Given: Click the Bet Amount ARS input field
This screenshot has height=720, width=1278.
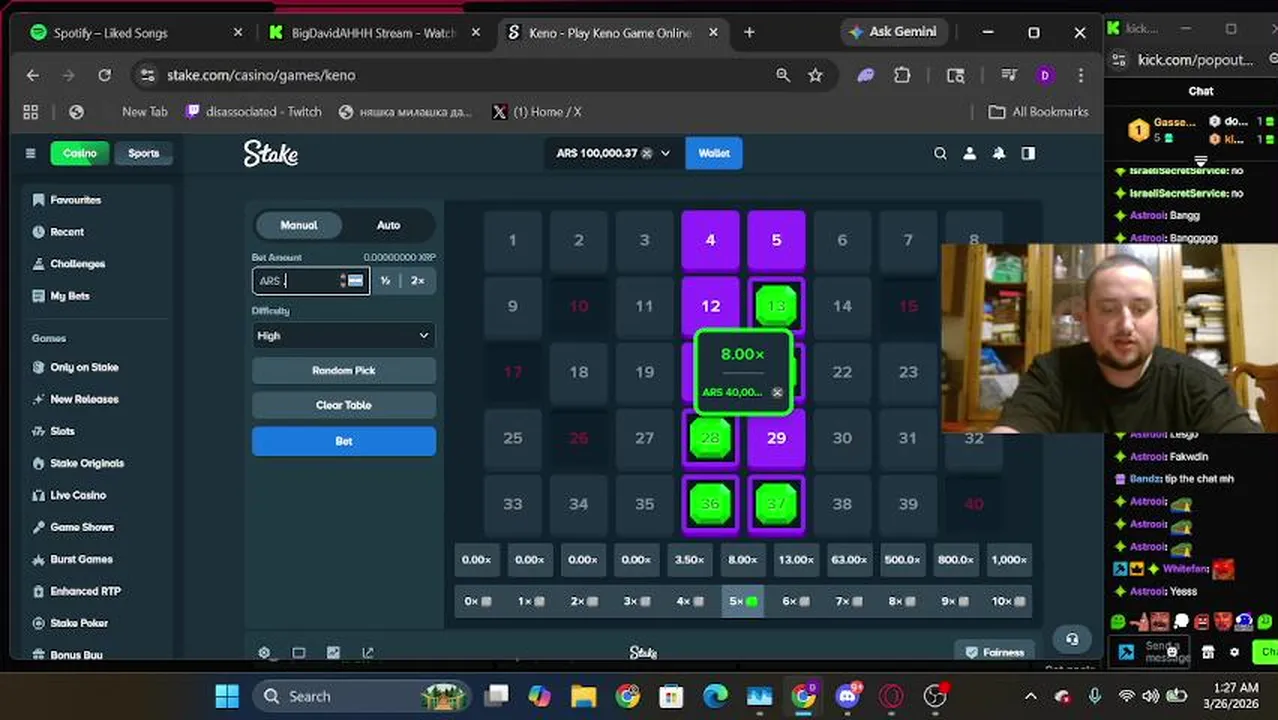Looking at the screenshot, I should click(310, 281).
